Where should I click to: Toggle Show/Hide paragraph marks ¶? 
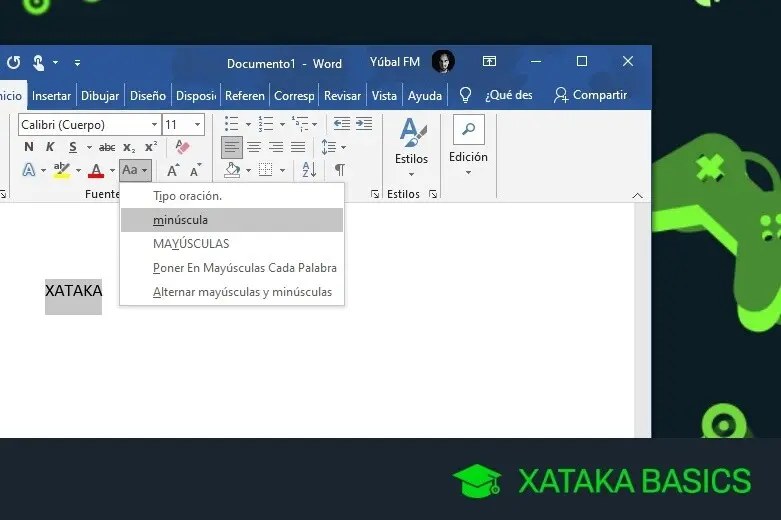(x=340, y=170)
